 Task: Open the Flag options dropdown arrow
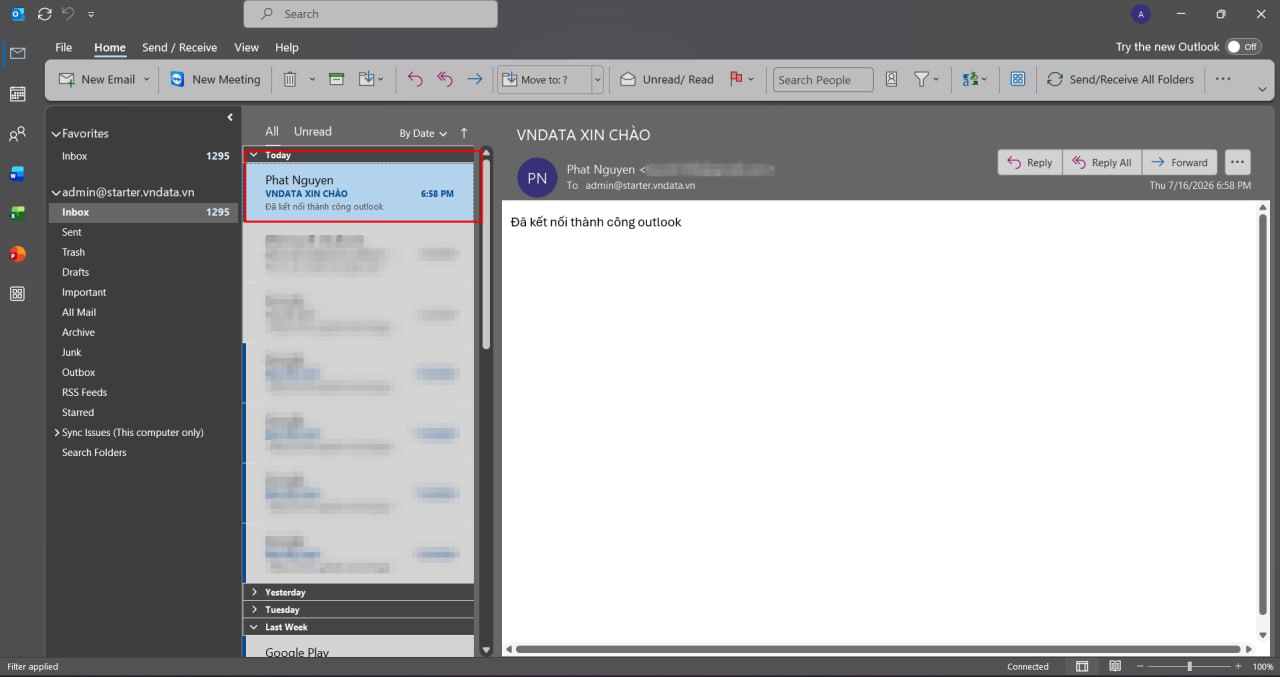(751, 80)
